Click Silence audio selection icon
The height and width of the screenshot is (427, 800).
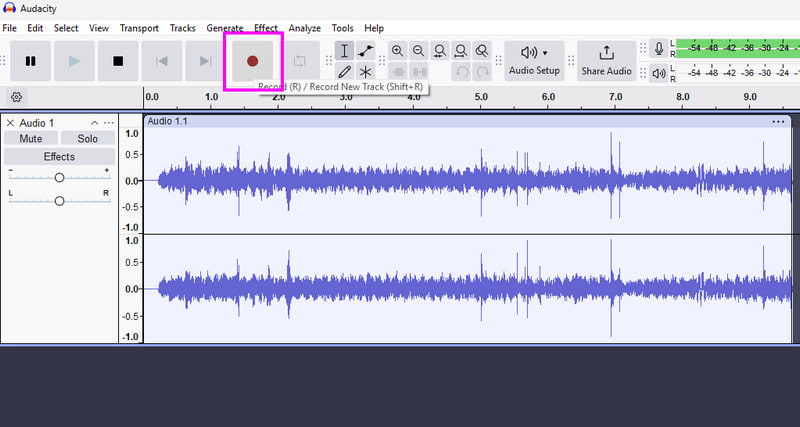(x=418, y=71)
